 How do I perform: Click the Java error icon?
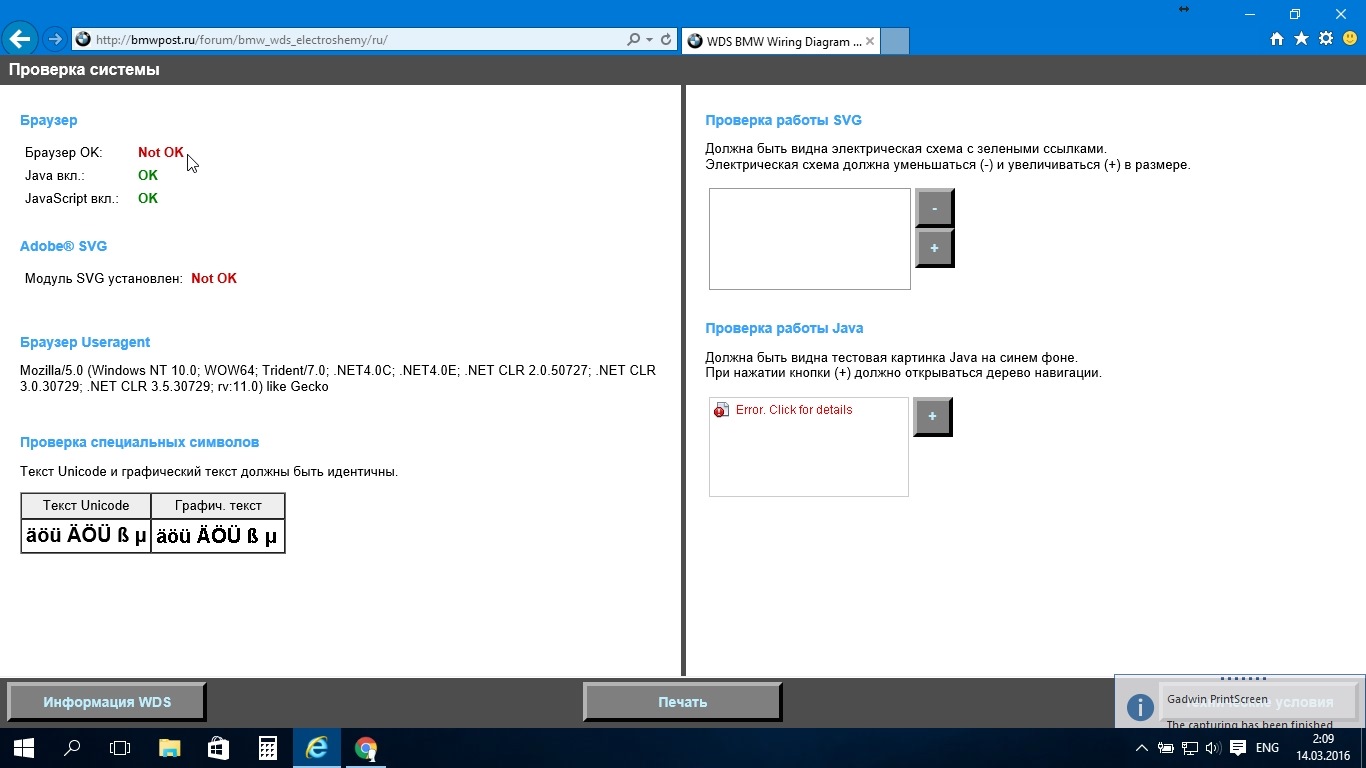(x=721, y=410)
